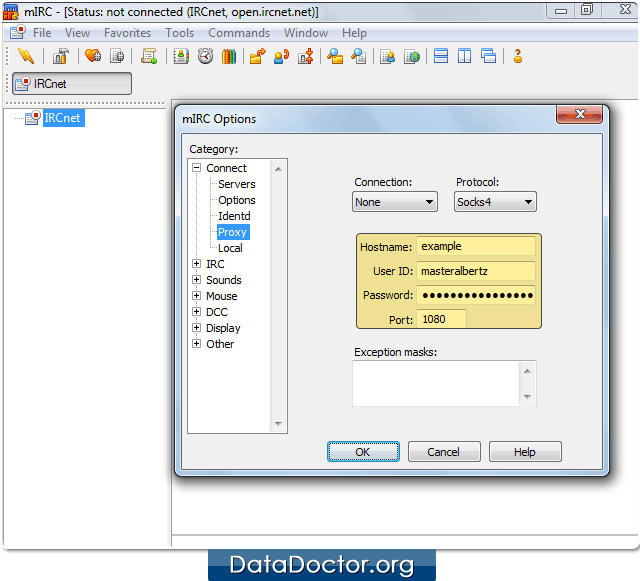This screenshot has height=581, width=640.
Task: Select Proxy in category tree
Action: point(233,232)
